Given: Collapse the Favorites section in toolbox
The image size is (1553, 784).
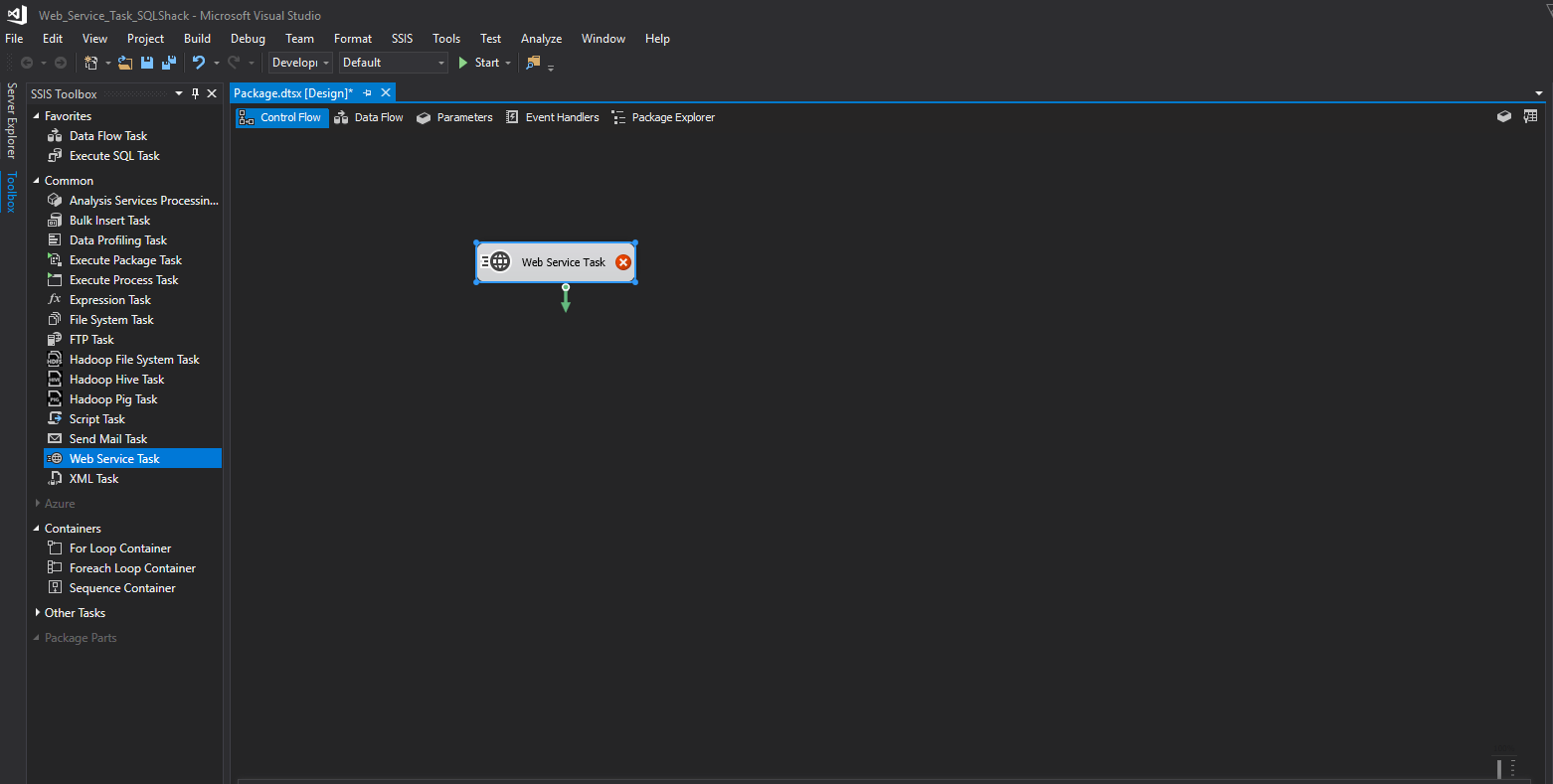Looking at the screenshot, I should [x=37, y=116].
